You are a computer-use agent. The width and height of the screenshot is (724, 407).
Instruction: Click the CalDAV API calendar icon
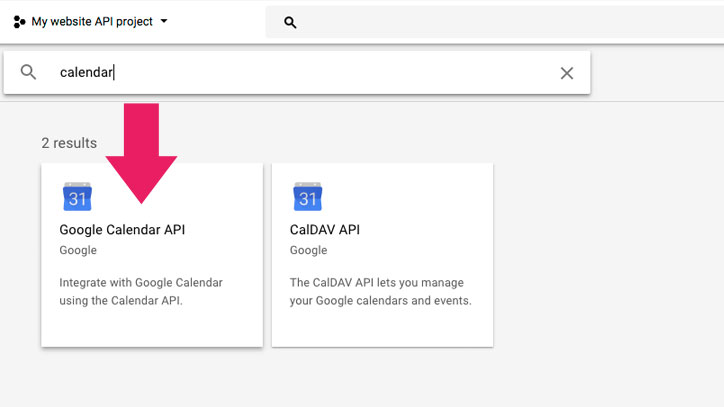click(x=307, y=197)
